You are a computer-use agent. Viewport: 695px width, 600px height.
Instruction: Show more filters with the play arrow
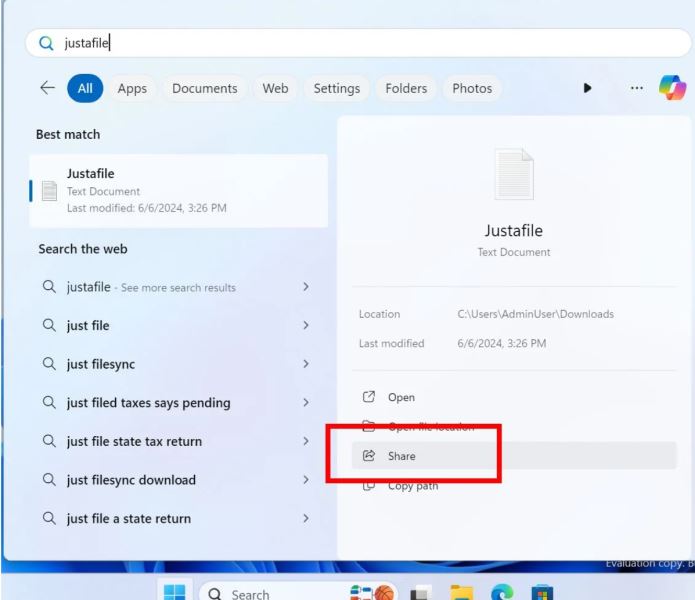(587, 88)
